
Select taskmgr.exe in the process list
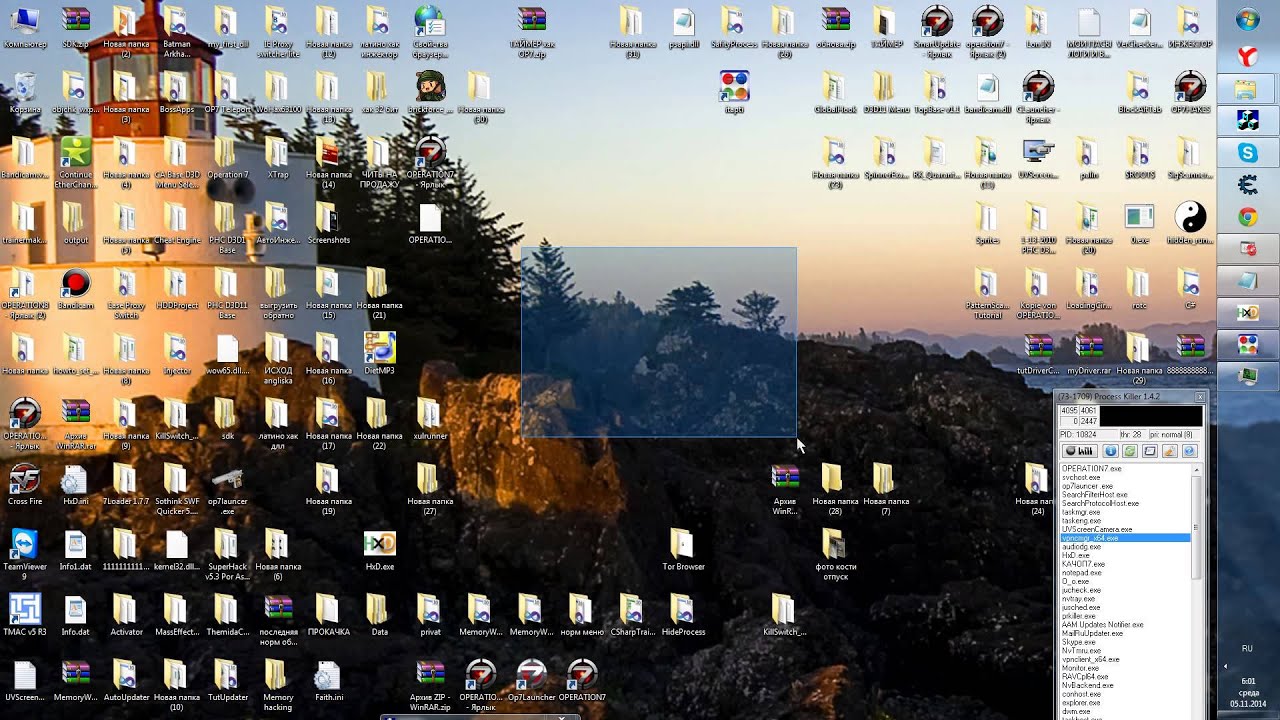click(1125, 512)
